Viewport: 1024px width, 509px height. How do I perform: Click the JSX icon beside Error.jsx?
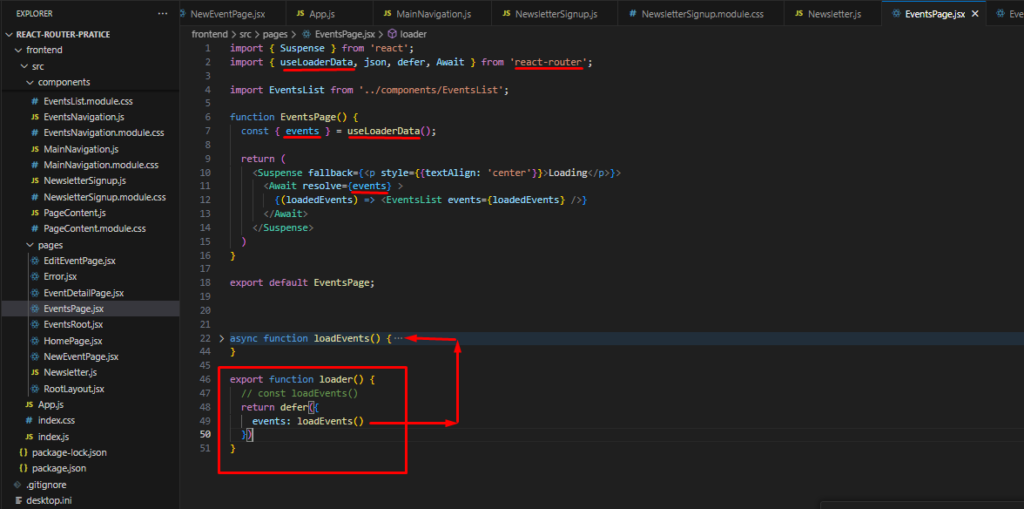35,277
